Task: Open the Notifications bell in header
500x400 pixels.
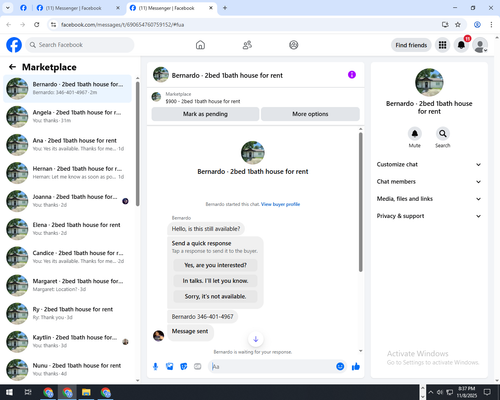Action: [x=461, y=45]
